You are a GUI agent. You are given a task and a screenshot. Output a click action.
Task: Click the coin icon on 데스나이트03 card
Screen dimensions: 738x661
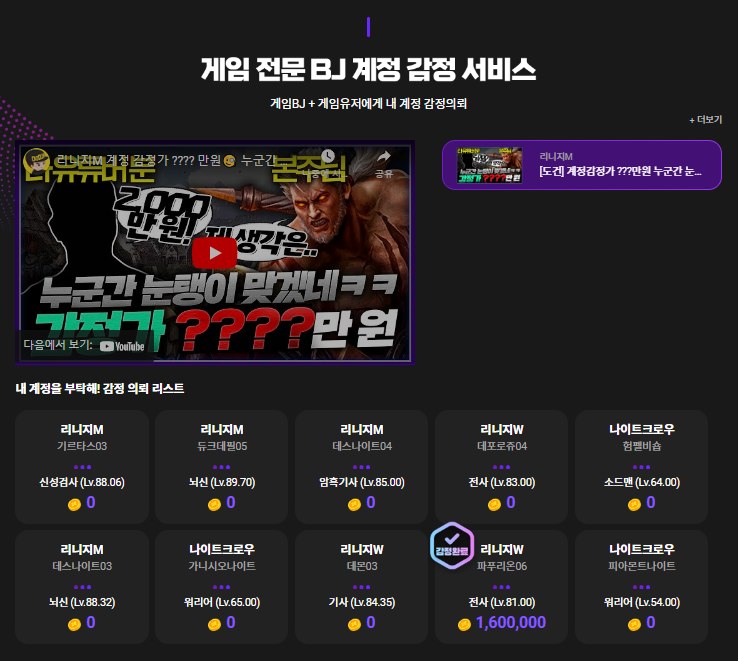coord(74,625)
